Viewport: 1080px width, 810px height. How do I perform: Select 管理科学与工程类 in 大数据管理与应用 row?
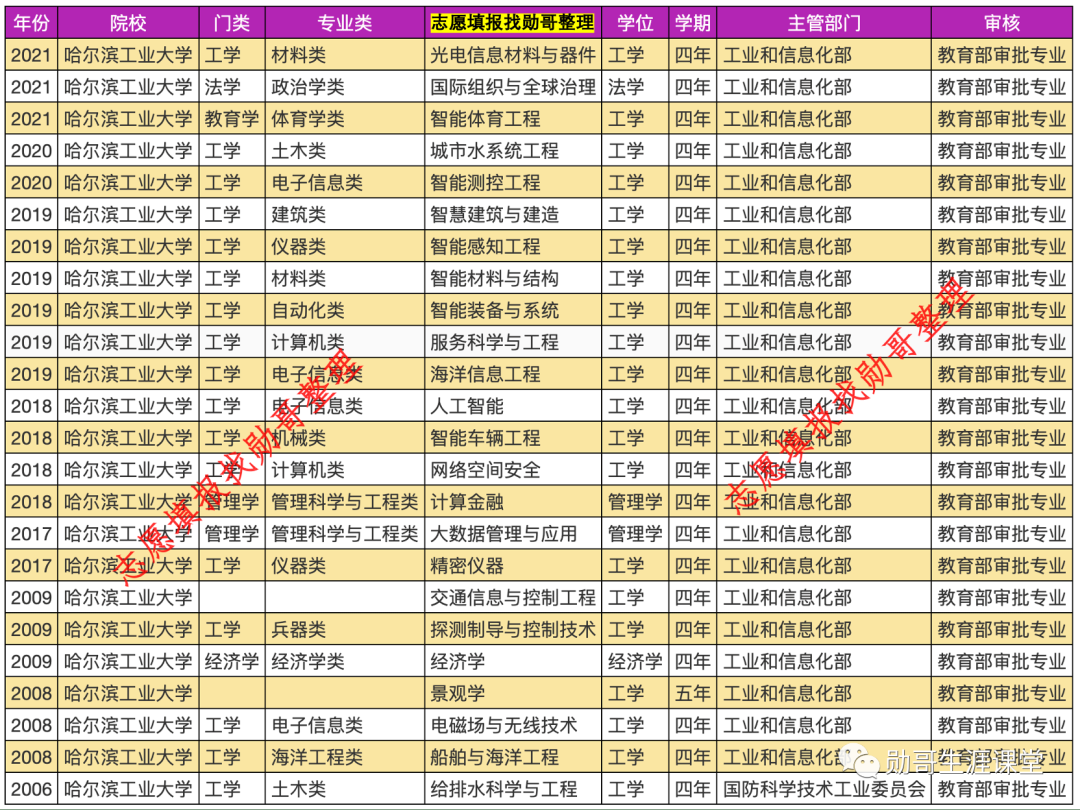tap(344, 534)
